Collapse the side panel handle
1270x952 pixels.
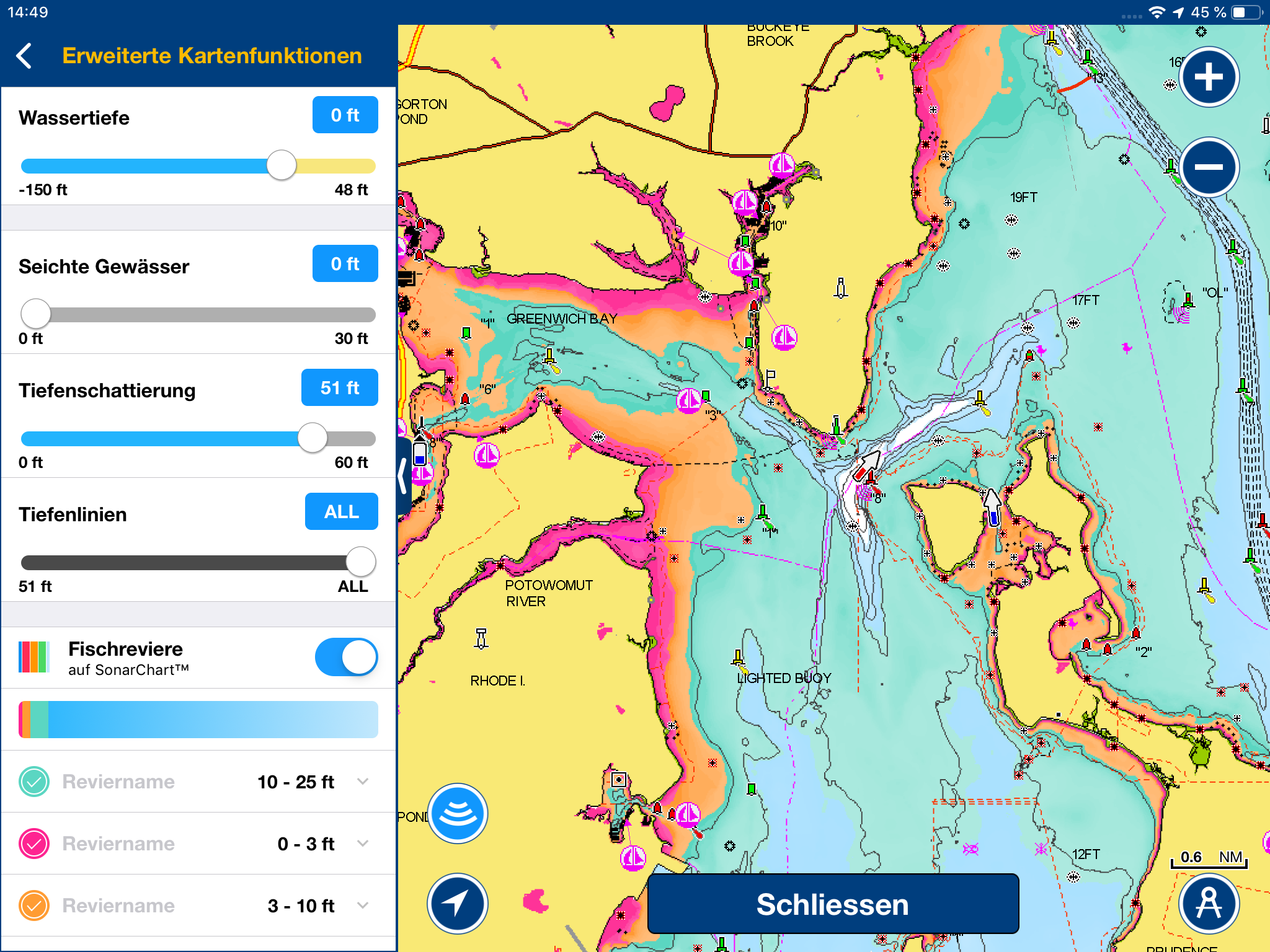pyautogui.click(x=404, y=476)
